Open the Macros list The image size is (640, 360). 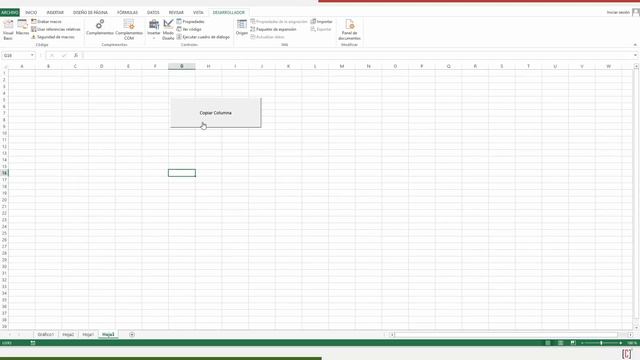[x=22, y=28]
